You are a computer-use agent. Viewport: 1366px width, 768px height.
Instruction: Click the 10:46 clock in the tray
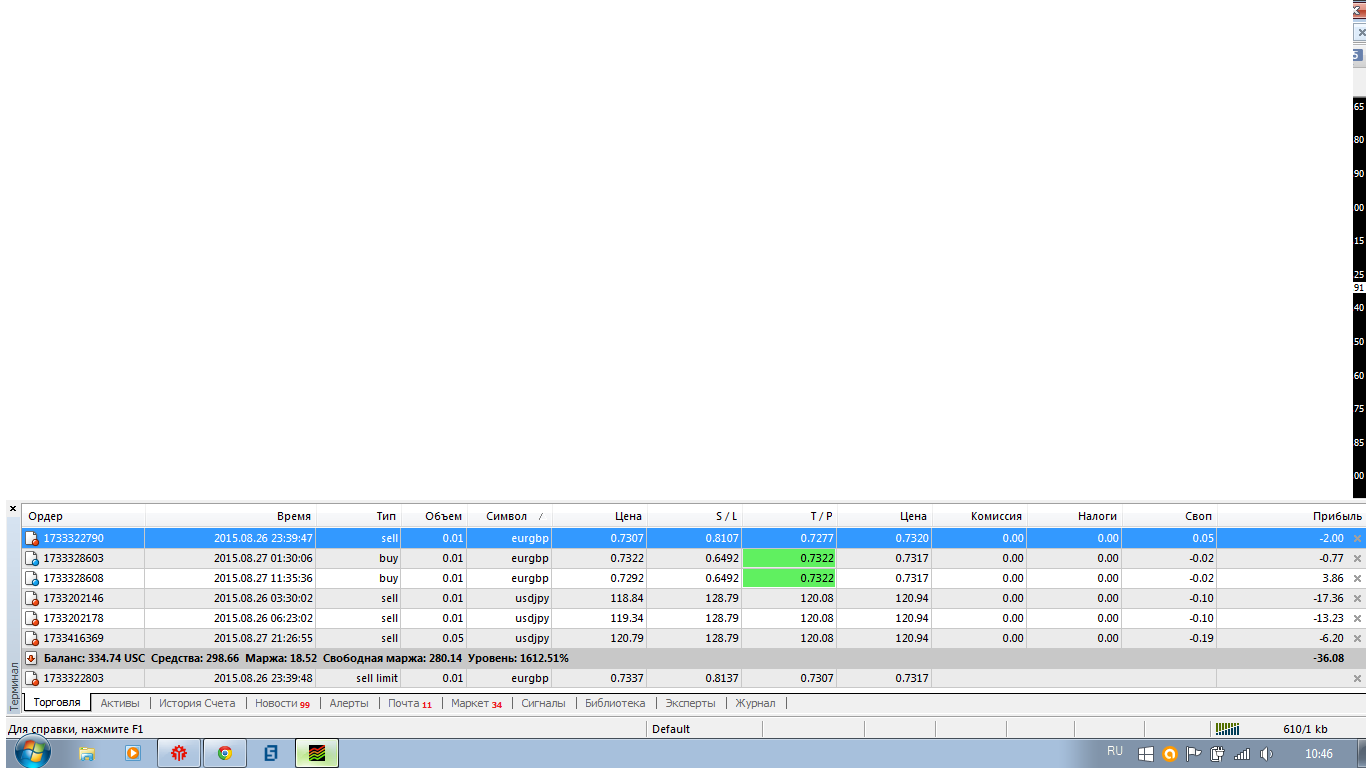[1319, 754]
